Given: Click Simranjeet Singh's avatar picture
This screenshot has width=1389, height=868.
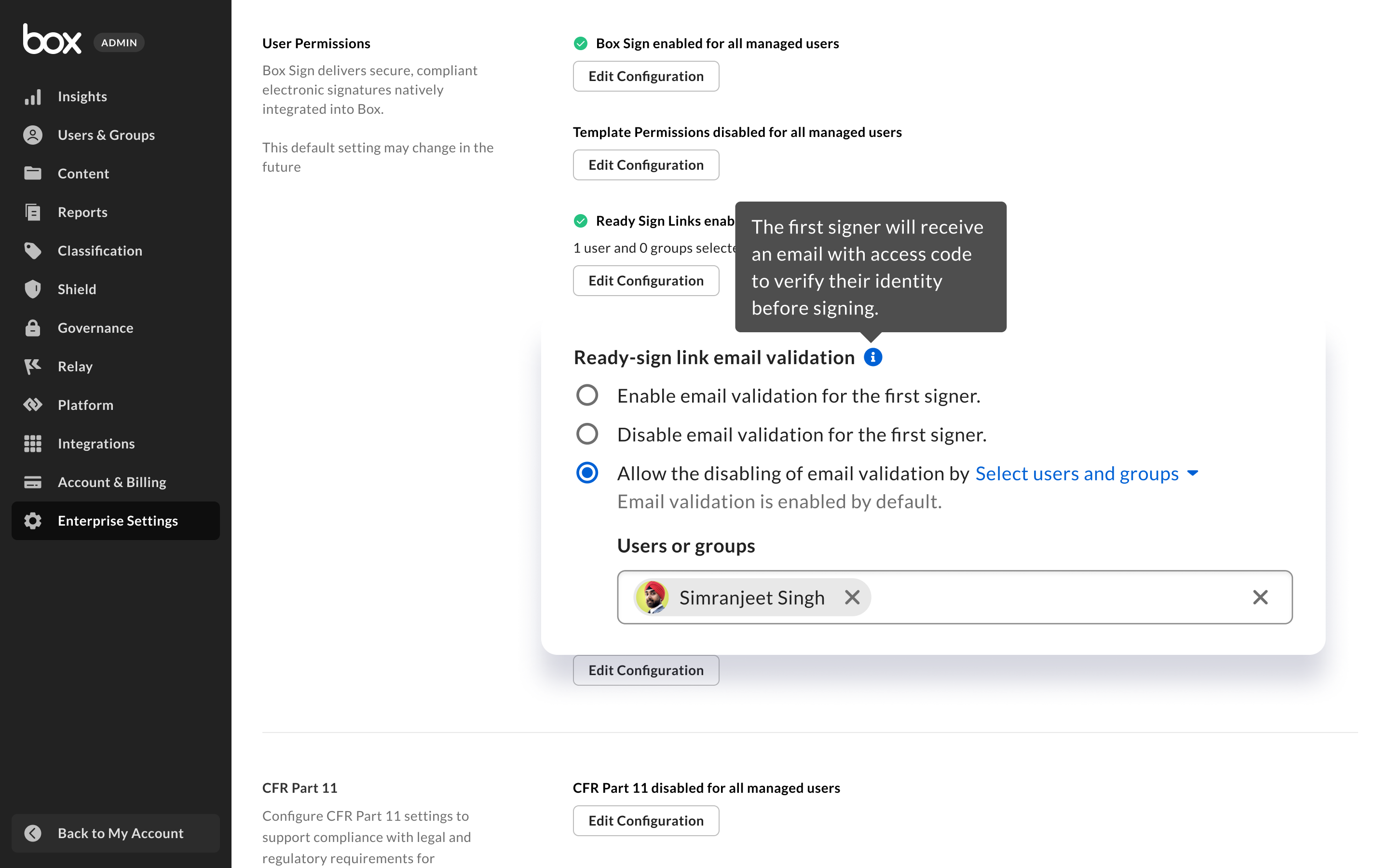Looking at the screenshot, I should click(653, 597).
